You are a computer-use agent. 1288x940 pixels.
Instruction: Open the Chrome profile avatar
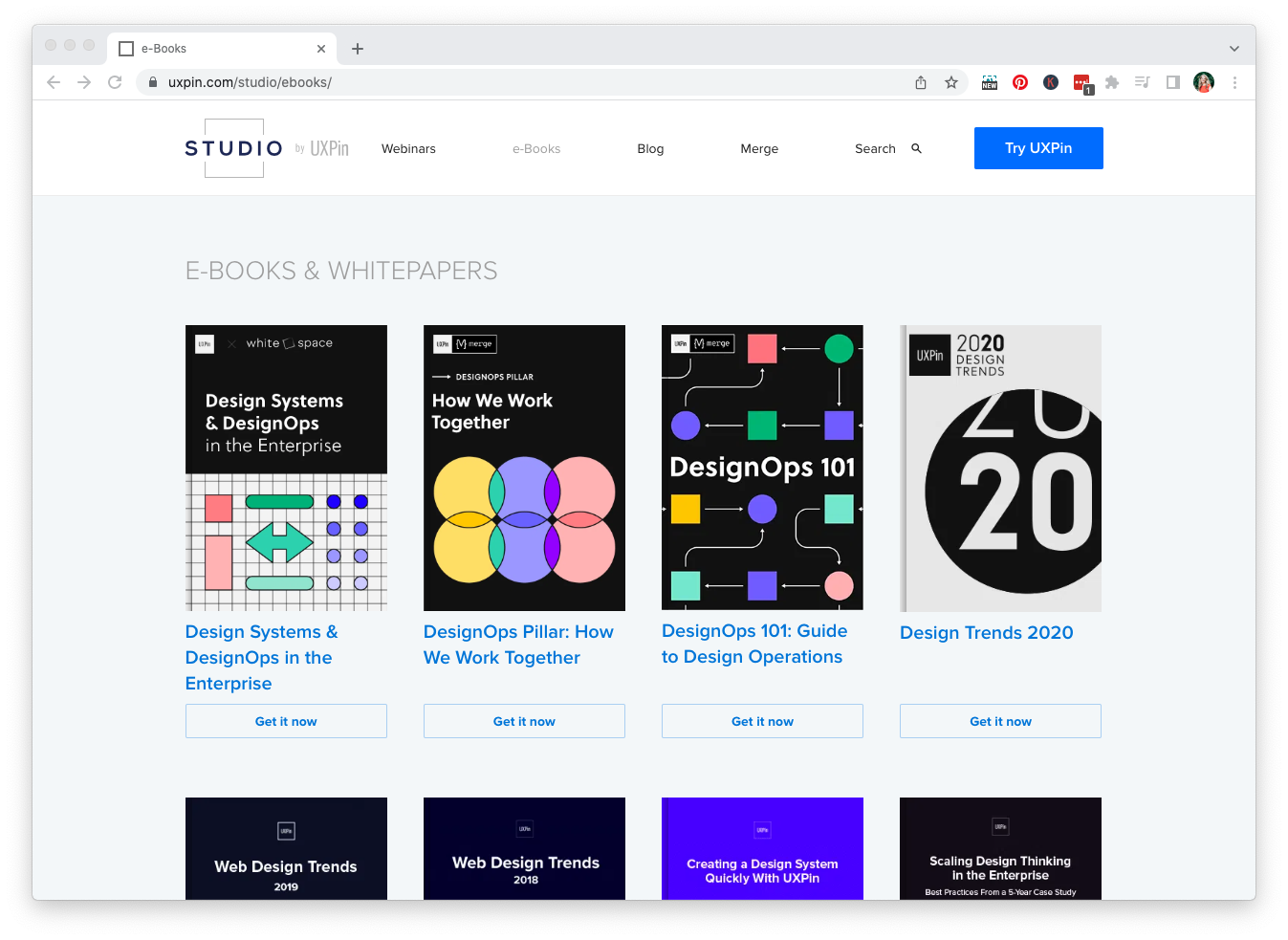coord(1204,82)
